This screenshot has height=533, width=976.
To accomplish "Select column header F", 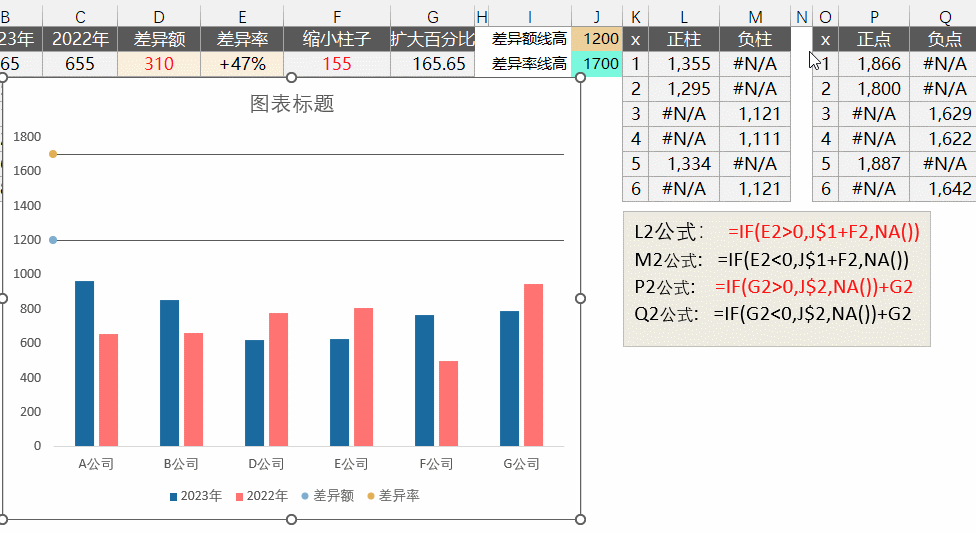I will coord(337,17).
